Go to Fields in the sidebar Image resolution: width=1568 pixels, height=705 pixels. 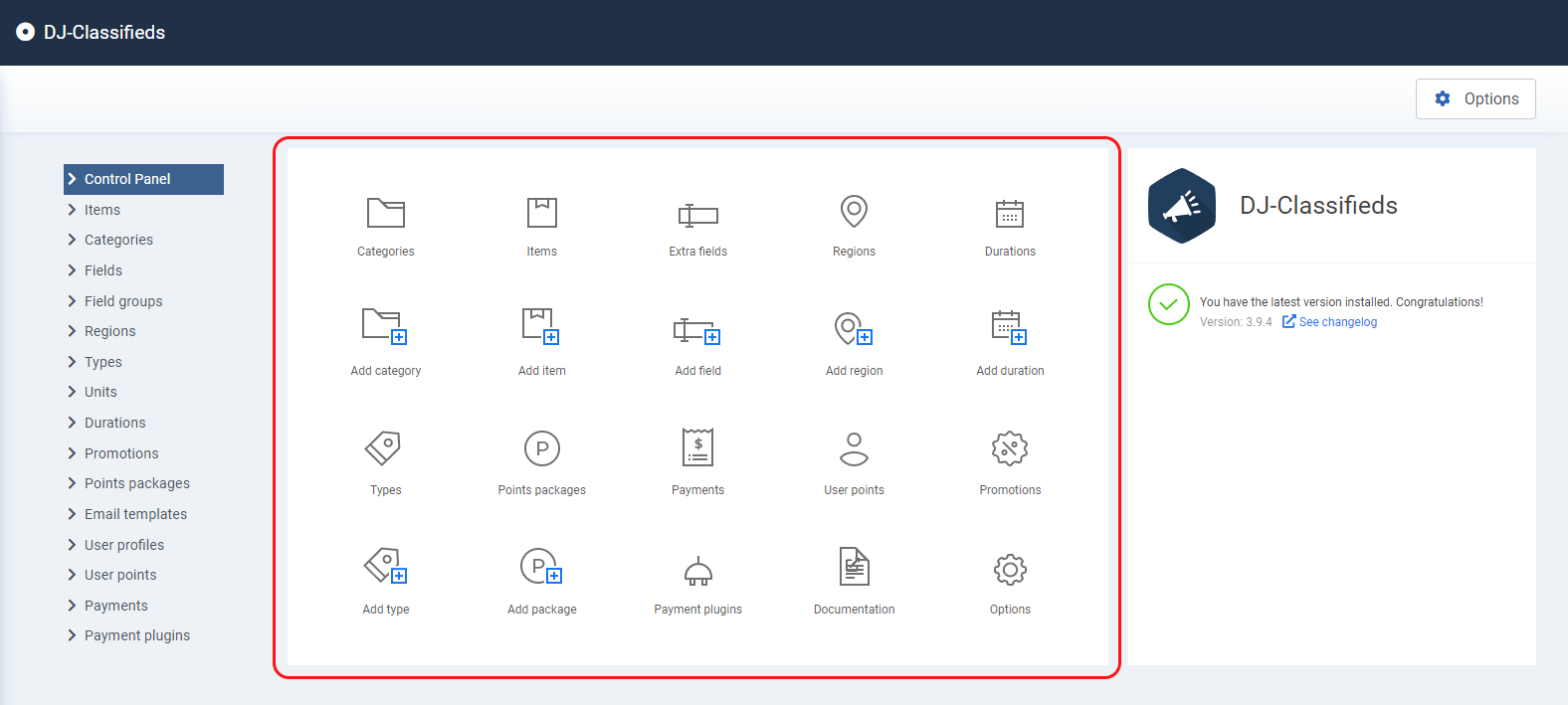pyautogui.click(x=102, y=270)
